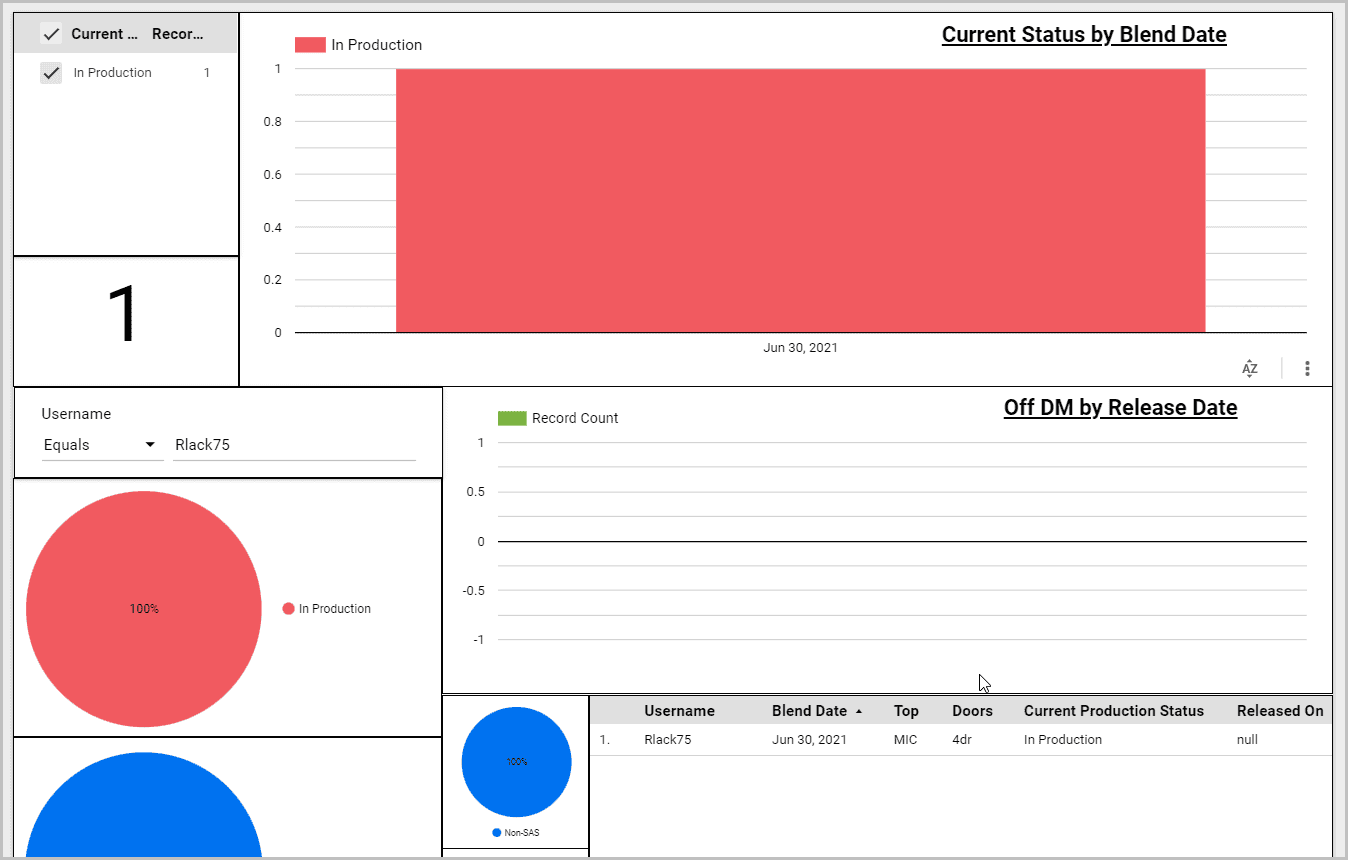
Task: Click the small blue Non-SAS pie chart
Action: (x=516, y=762)
